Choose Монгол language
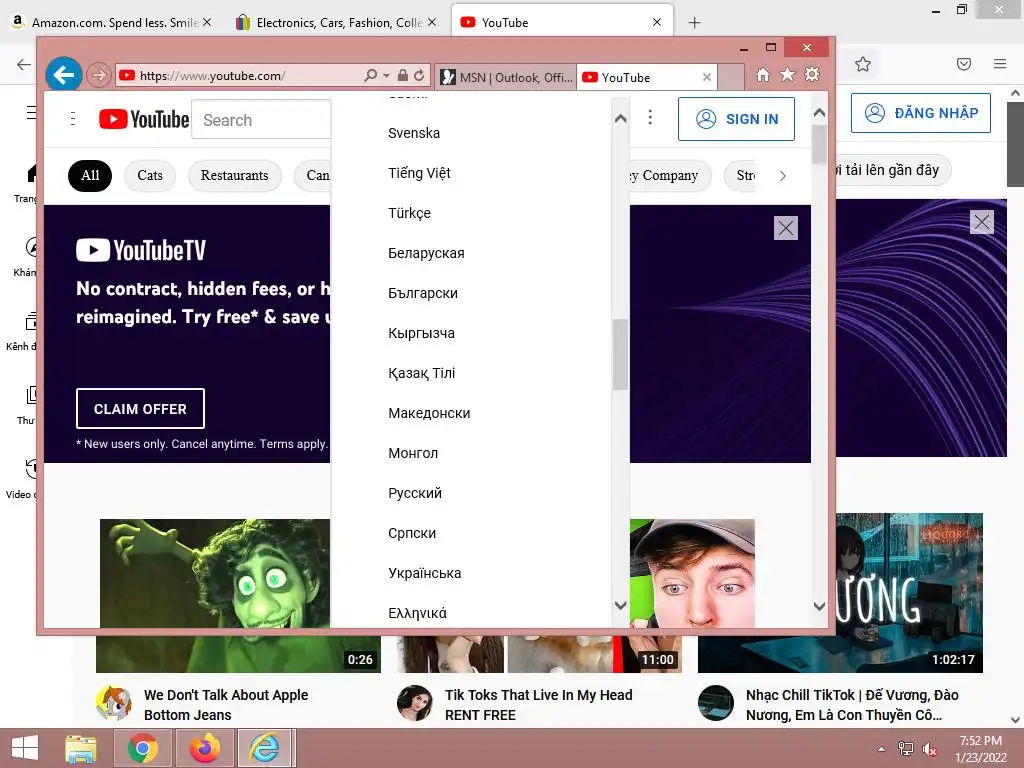Image resolution: width=1024 pixels, height=768 pixels. point(413,453)
